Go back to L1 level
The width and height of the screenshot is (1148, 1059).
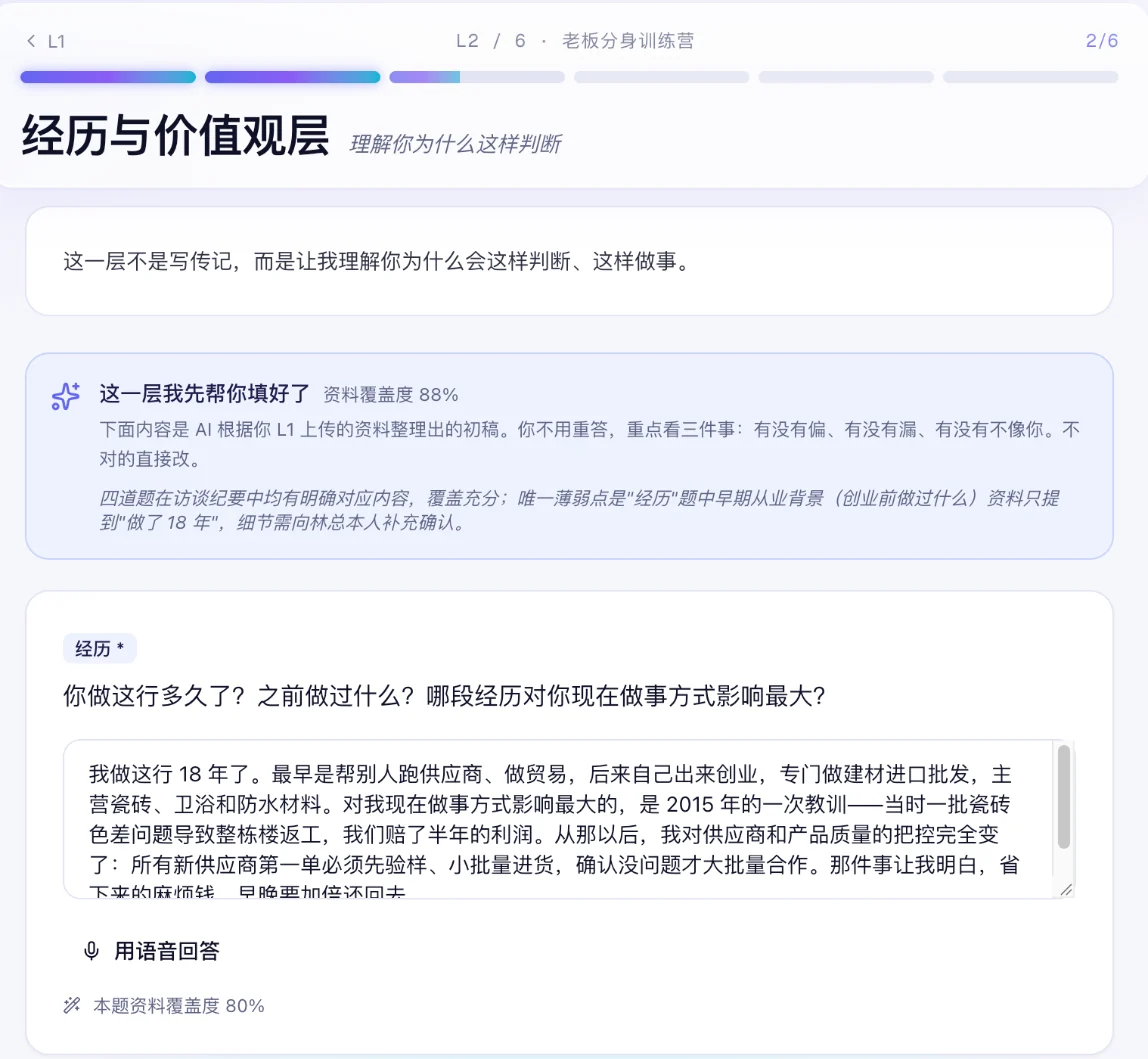(46, 41)
